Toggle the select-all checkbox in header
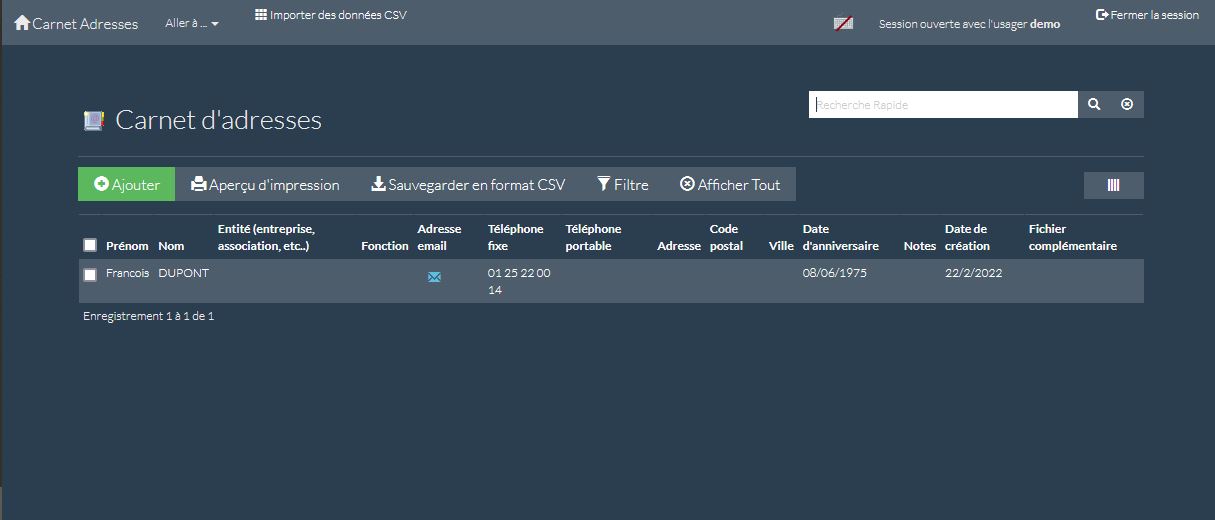This screenshot has width=1215, height=520. point(90,245)
